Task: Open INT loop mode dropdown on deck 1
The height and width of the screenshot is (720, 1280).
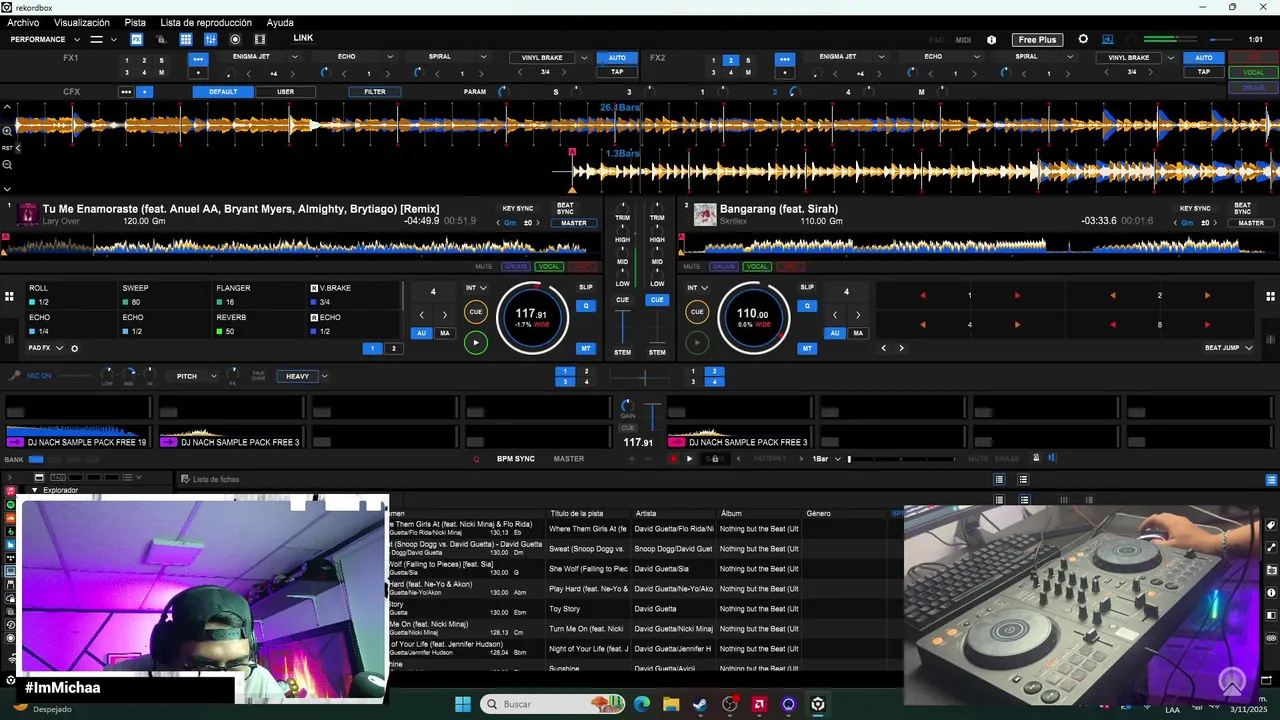Action: tap(476, 288)
